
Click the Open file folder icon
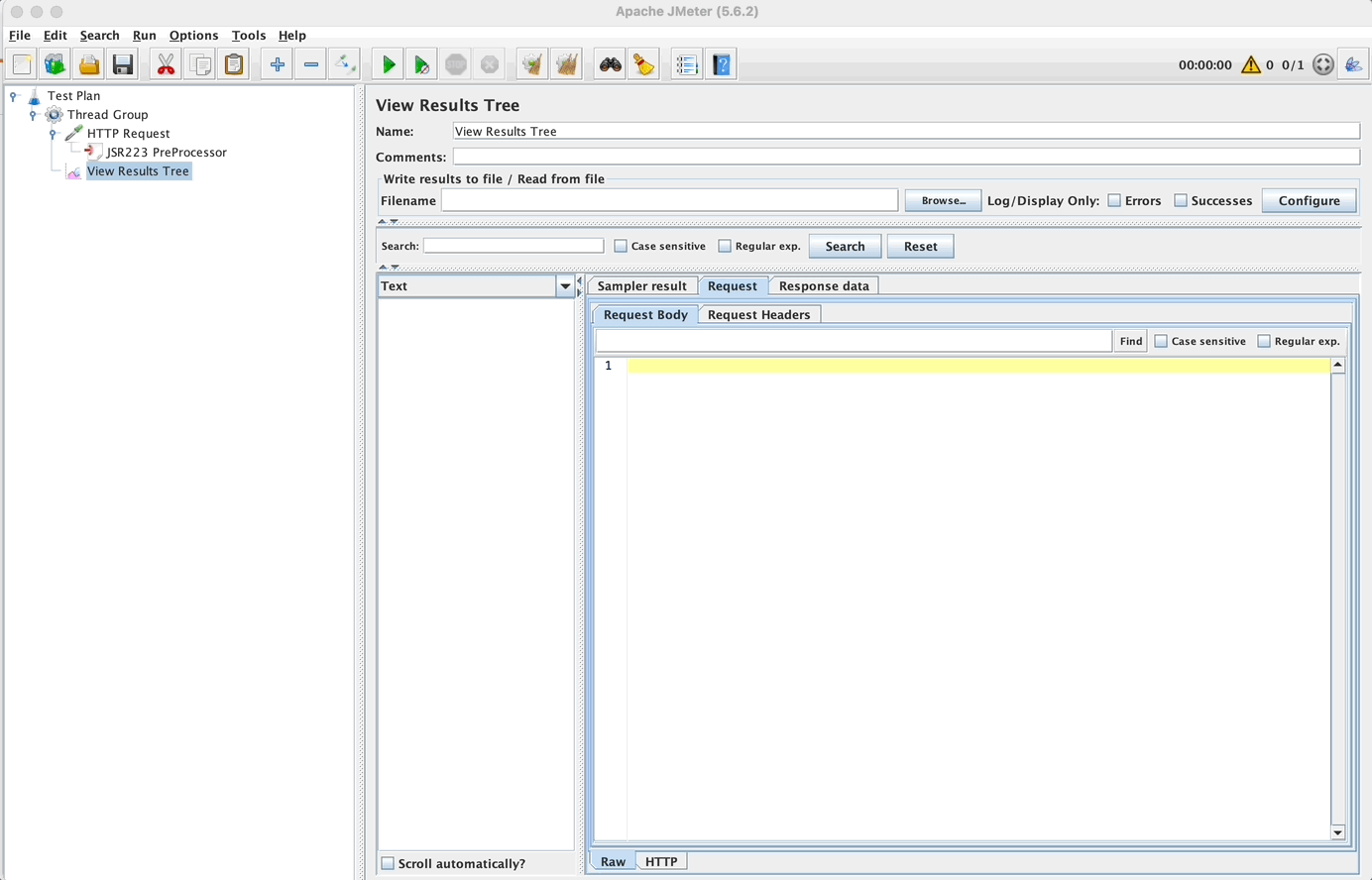(x=89, y=65)
